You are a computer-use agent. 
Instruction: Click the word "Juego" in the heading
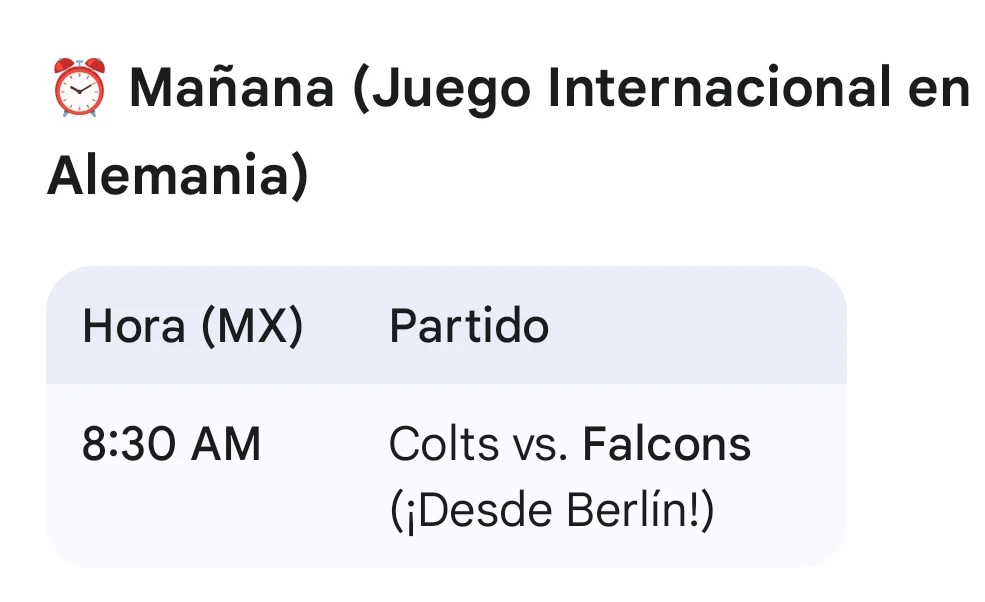pyautogui.click(x=441, y=90)
